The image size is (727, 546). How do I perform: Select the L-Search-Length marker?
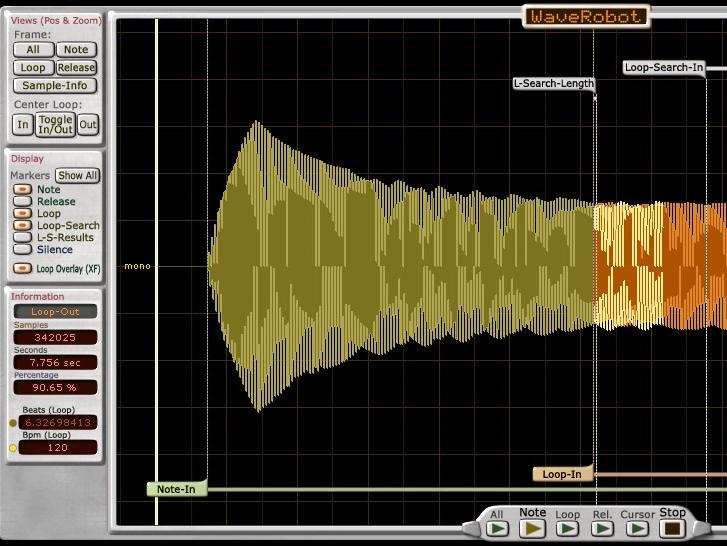point(554,83)
